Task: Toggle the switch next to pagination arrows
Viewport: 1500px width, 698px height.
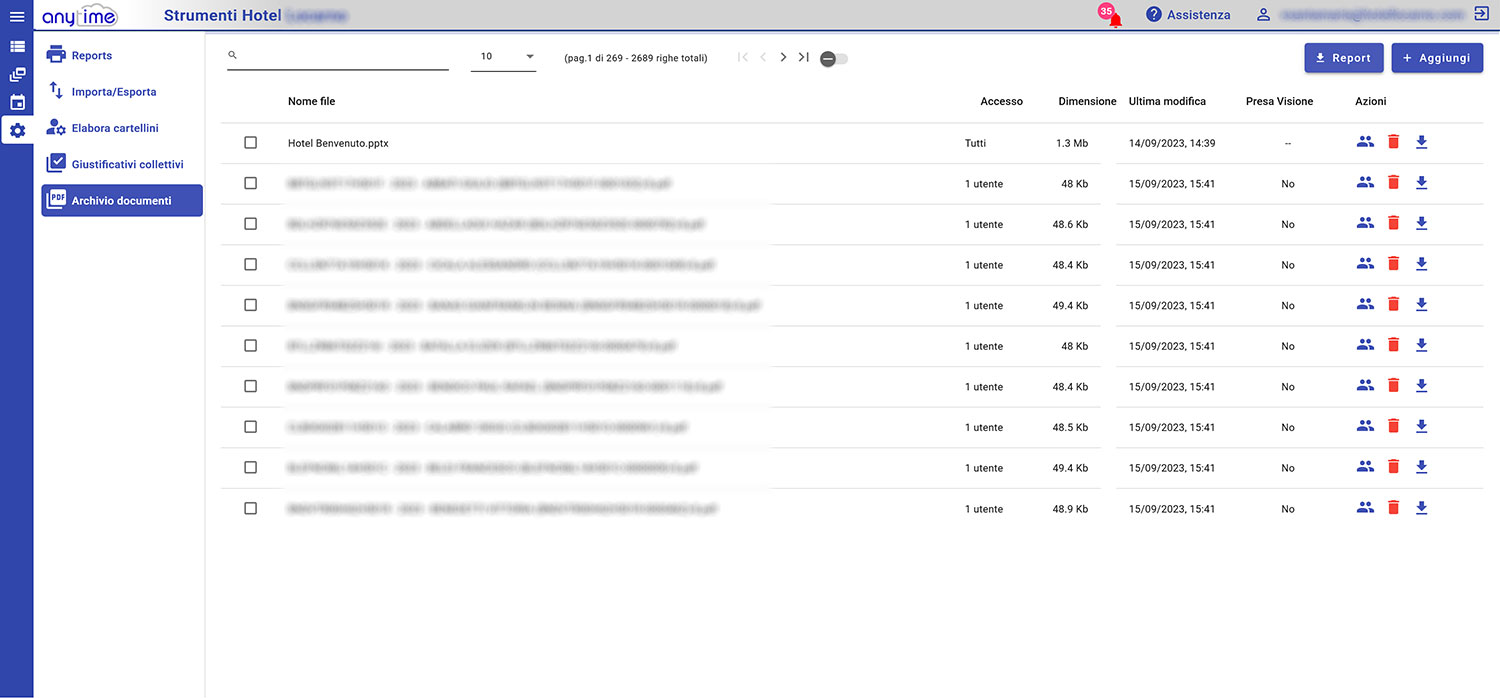Action: [833, 59]
